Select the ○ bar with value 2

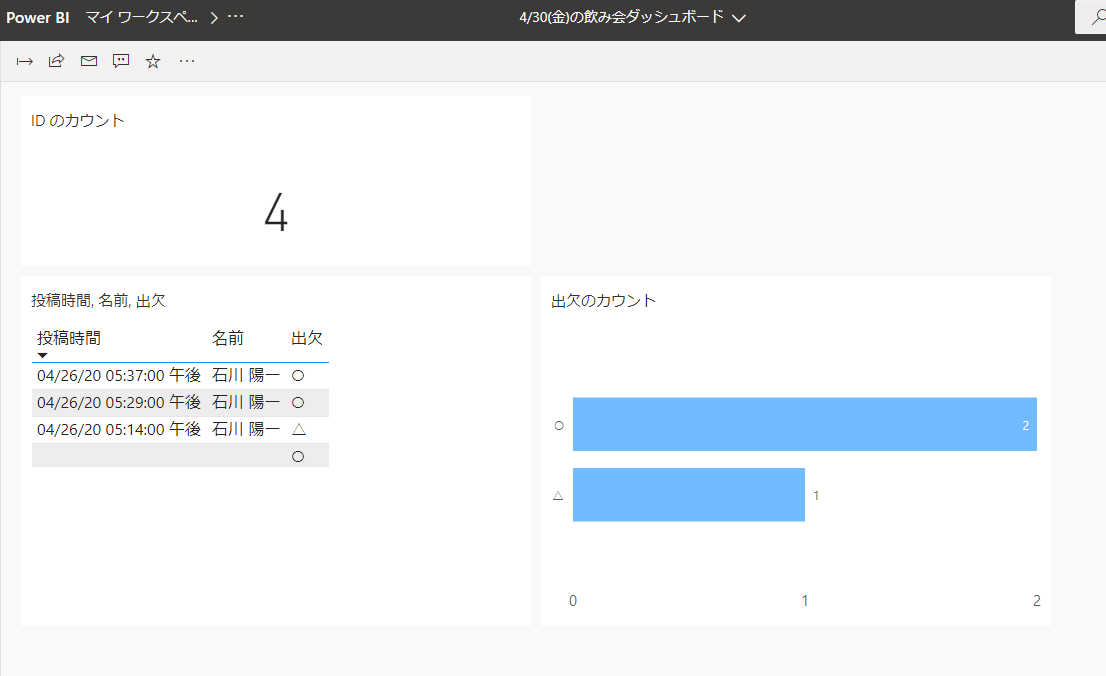pyautogui.click(x=805, y=424)
